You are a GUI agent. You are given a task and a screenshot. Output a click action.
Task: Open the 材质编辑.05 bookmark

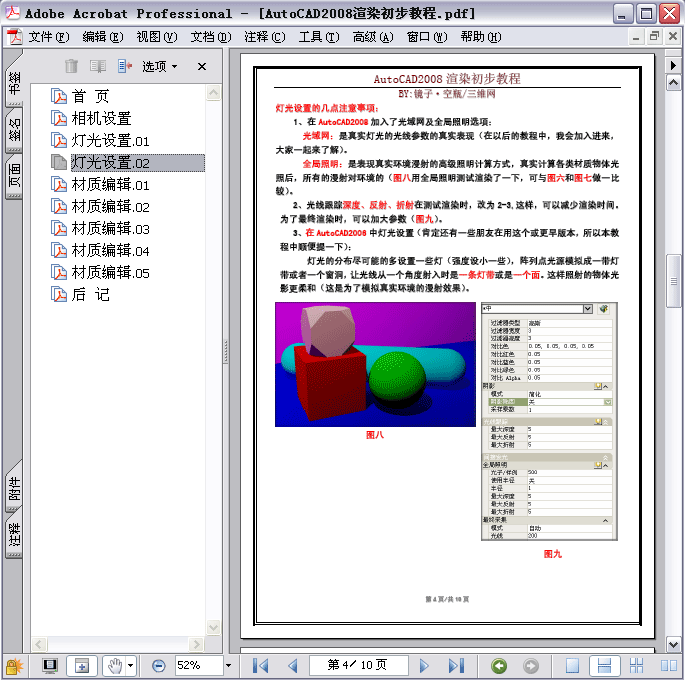coord(111,273)
